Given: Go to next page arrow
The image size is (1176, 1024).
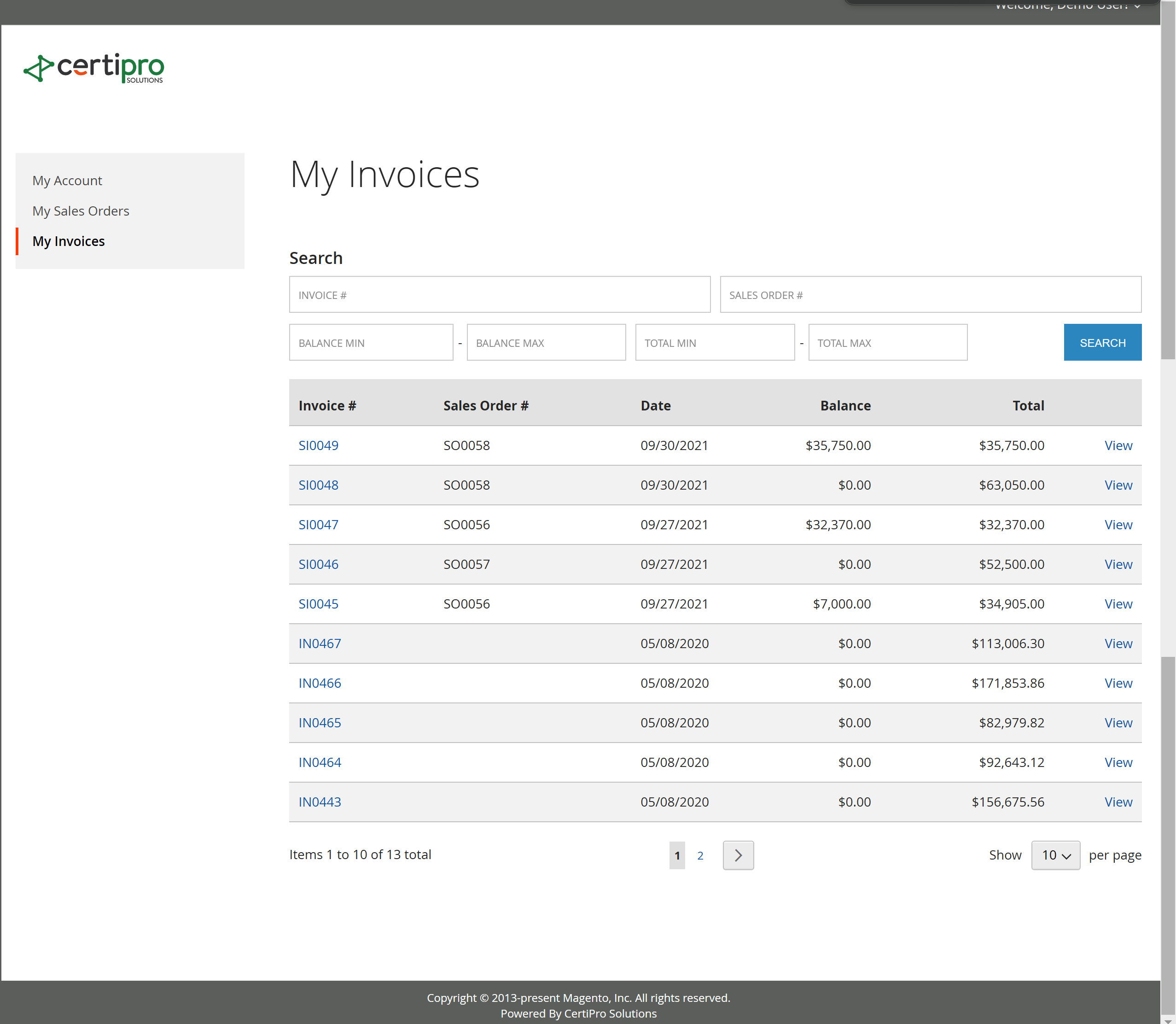Looking at the screenshot, I should (x=738, y=855).
